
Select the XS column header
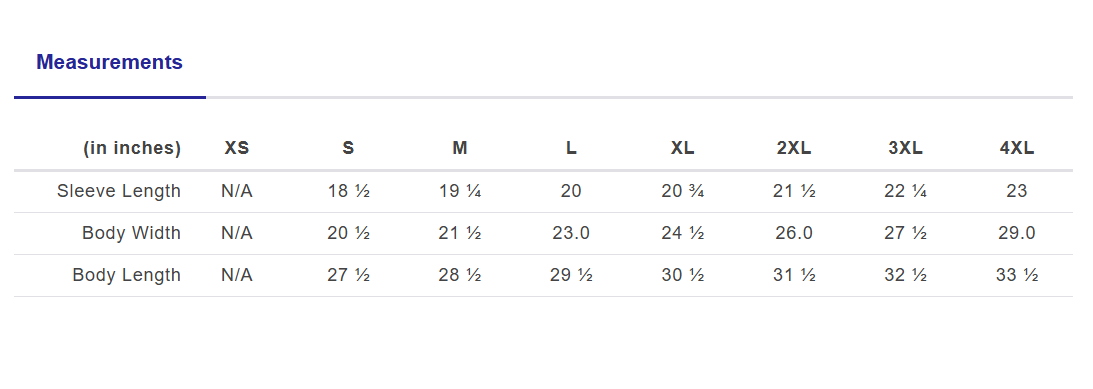237,148
